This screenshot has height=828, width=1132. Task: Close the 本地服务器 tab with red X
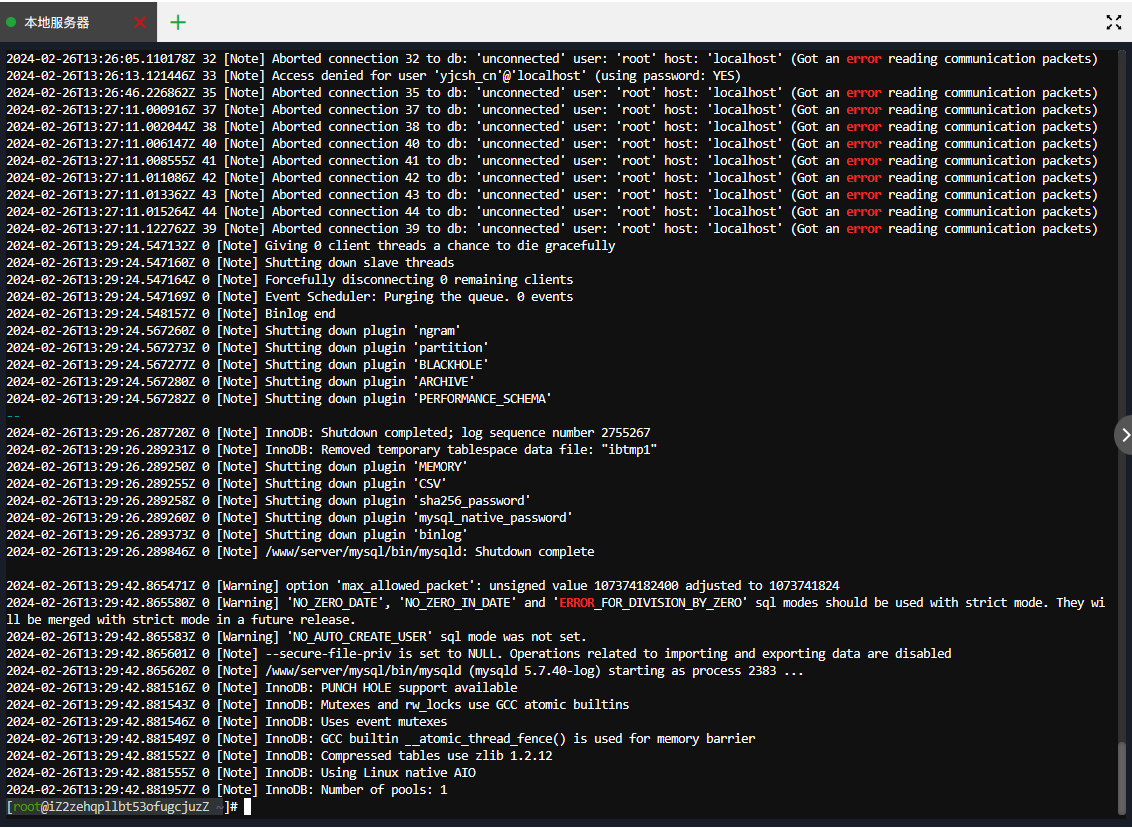point(140,22)
